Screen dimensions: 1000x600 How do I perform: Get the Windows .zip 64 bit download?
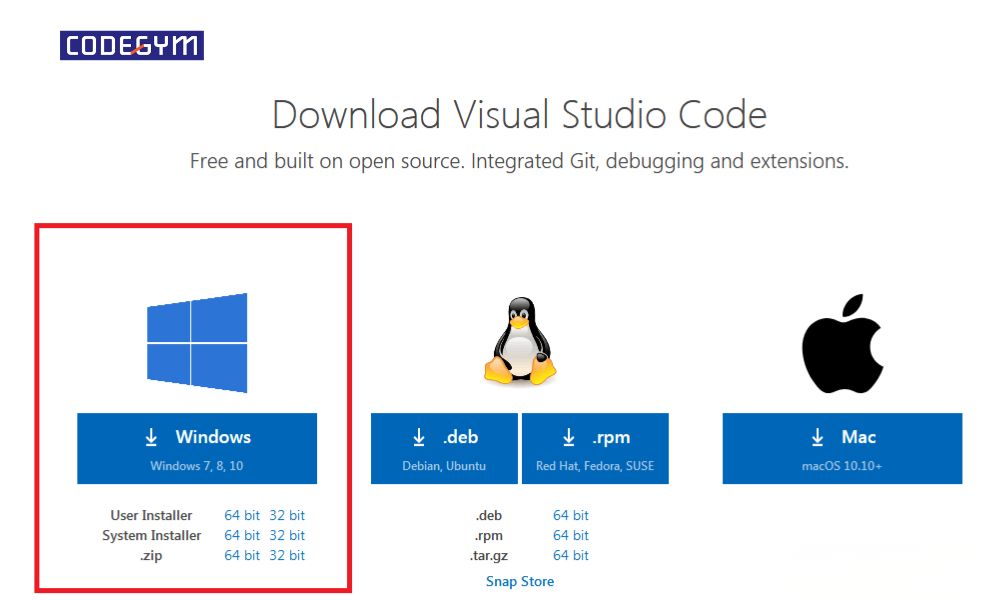[x=242, y=555]
